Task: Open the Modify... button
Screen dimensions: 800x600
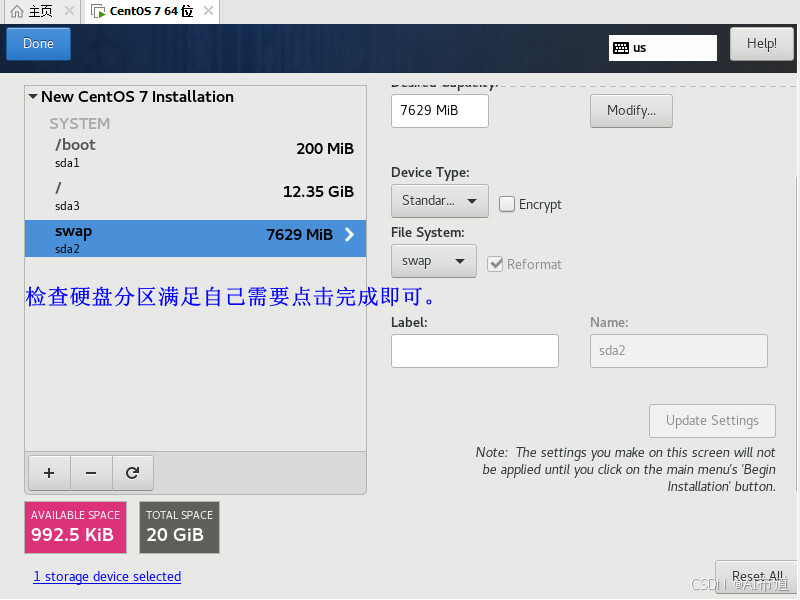Action: pos(631,111)
